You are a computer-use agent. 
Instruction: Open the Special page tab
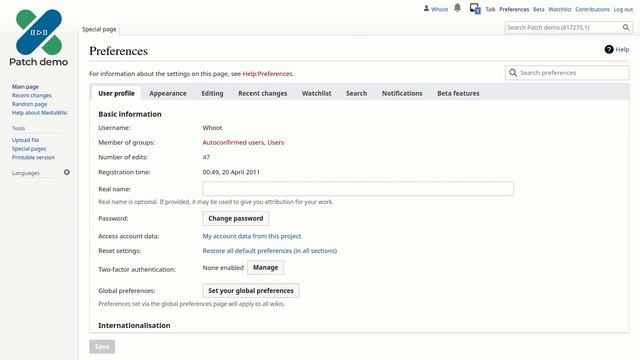point(99,29)
